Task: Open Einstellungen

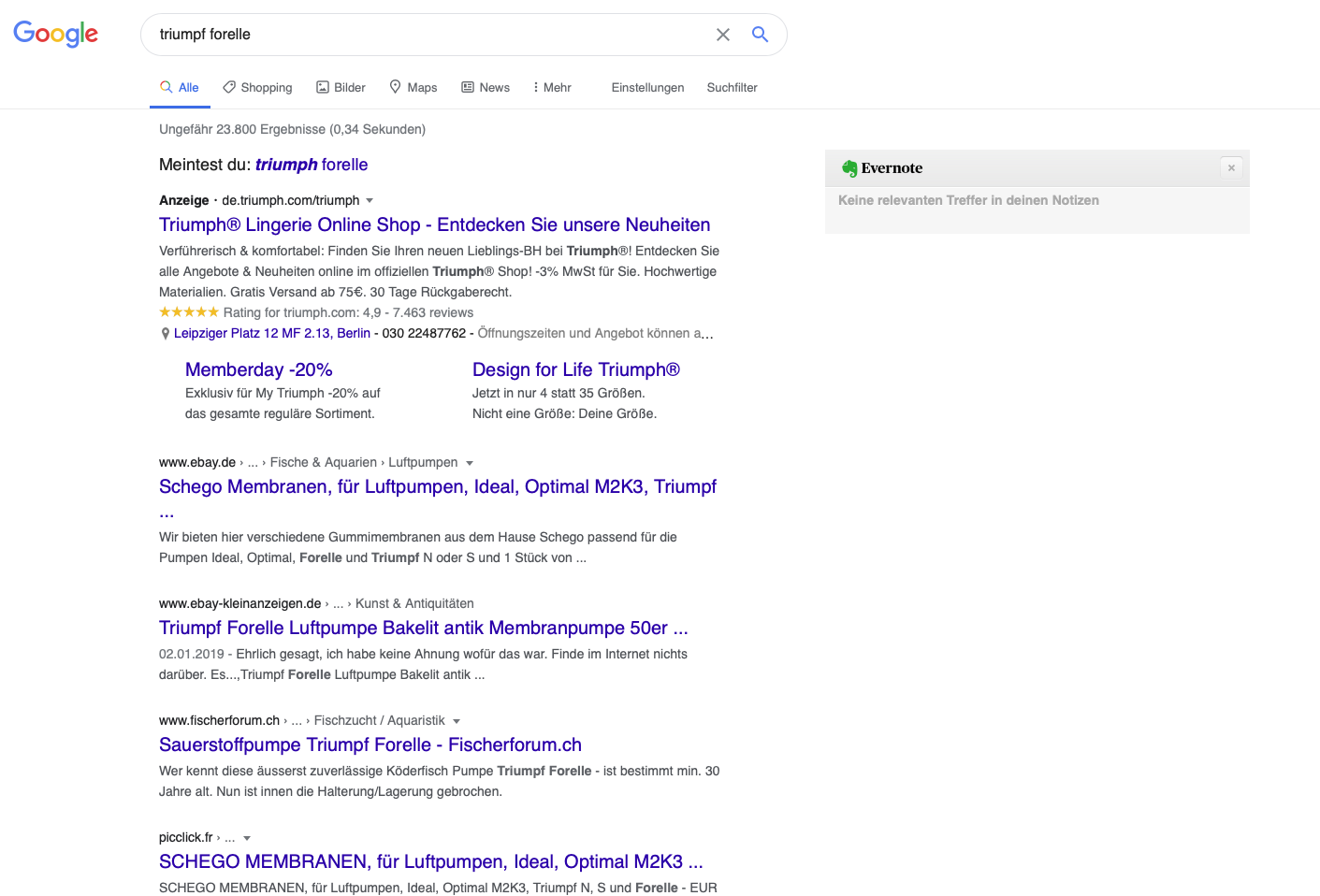Action: (647, 87)
